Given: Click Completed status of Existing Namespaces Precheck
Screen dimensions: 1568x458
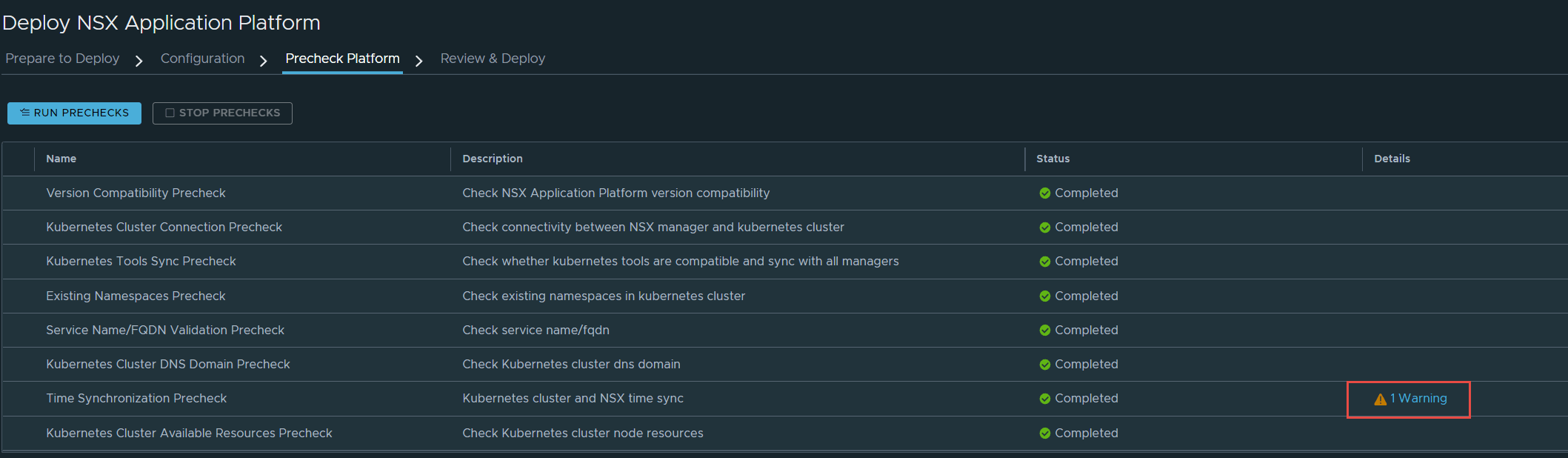Looking at the screenshot, I should (x=1086, y=296).
